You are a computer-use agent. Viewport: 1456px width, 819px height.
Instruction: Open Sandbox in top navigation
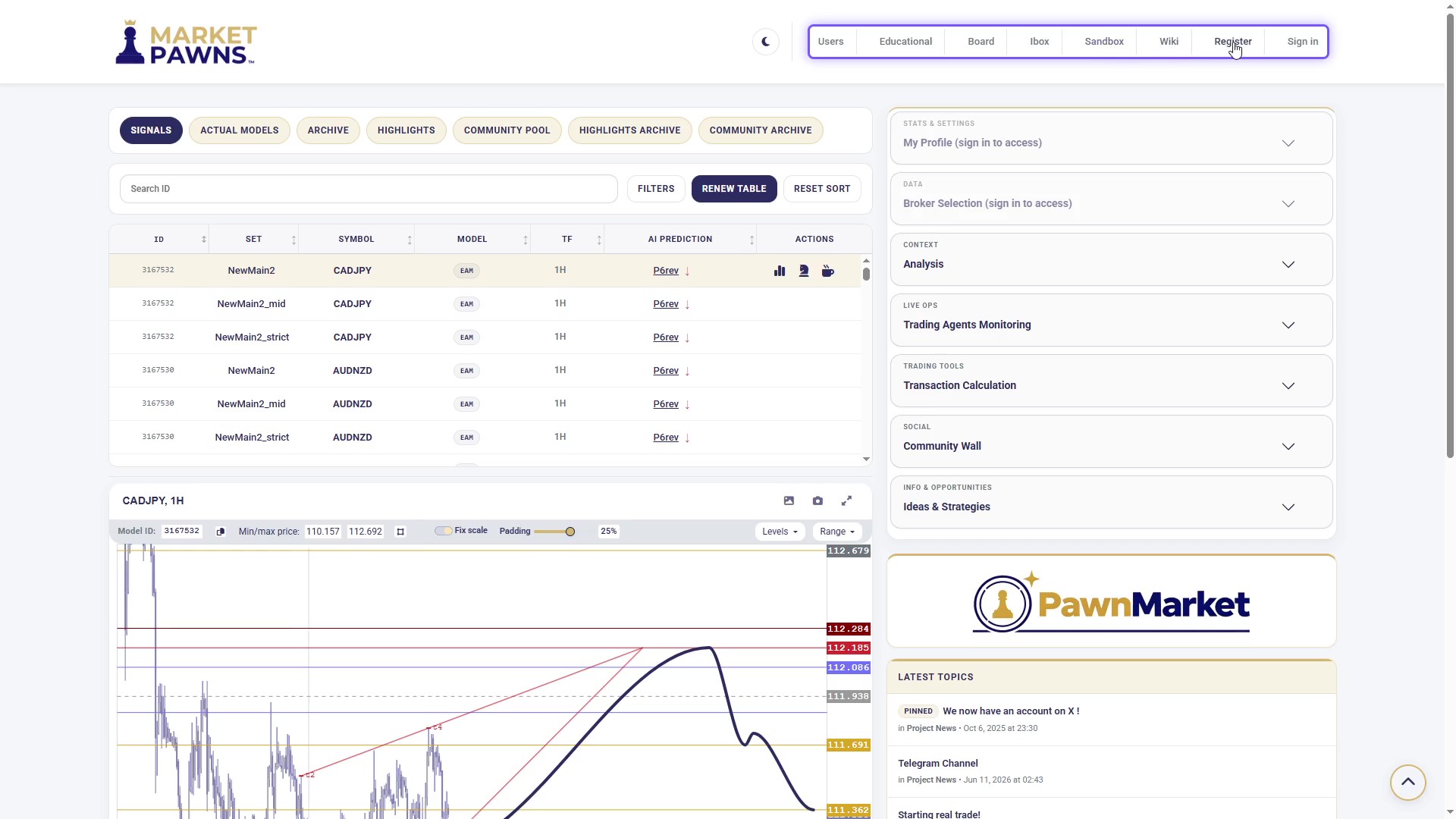point(1104,42)
